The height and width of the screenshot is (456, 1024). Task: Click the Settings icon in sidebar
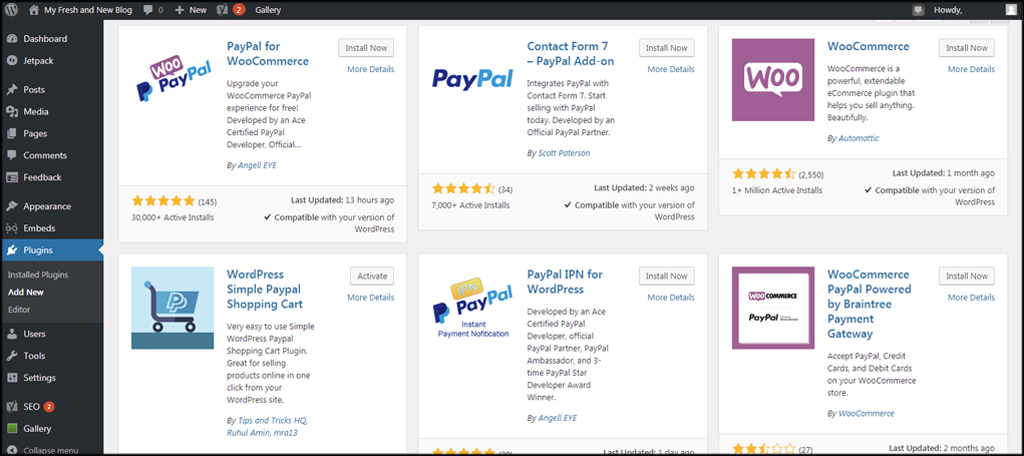point(12,378)
